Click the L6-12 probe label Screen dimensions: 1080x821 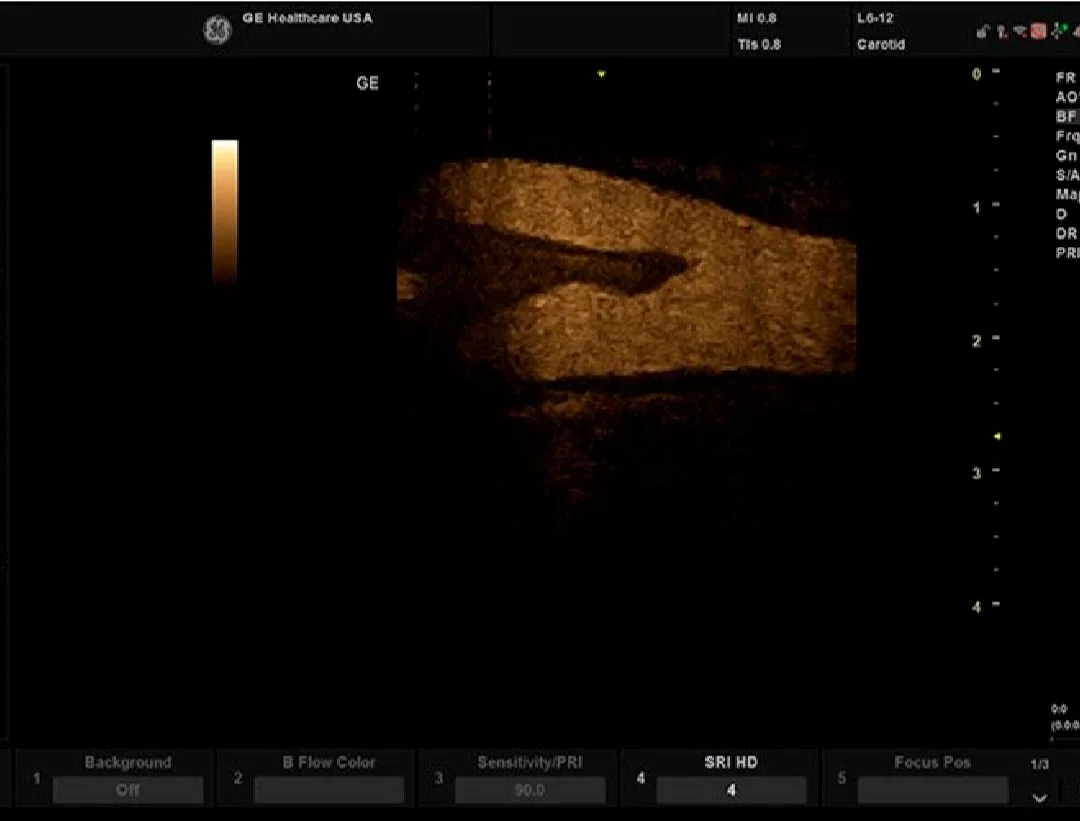click(875, 19)
